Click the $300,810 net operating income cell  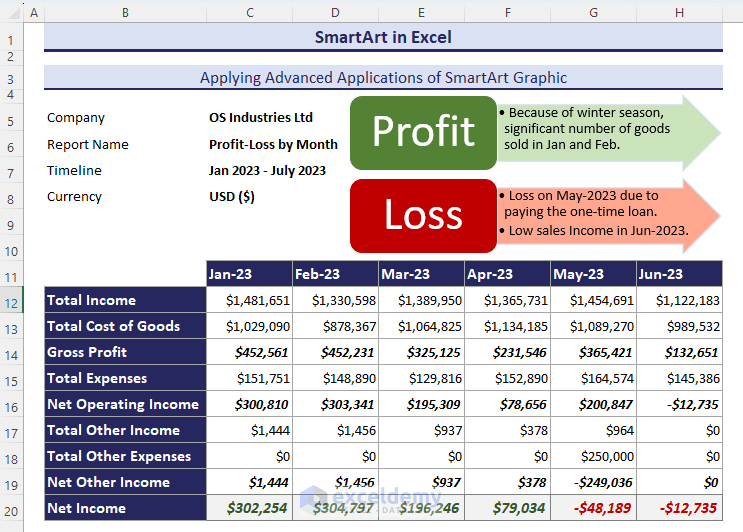[x=250, y=404]
